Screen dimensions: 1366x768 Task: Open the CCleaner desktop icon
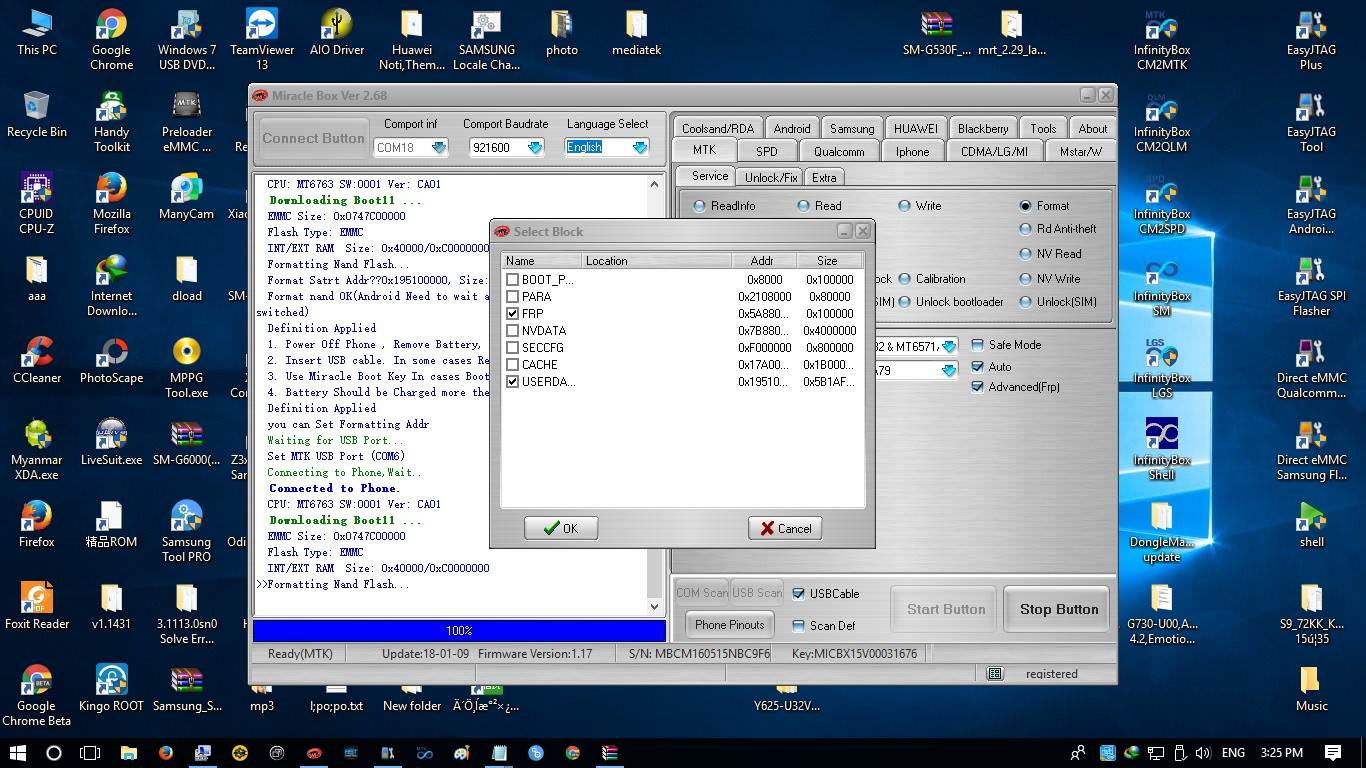coord(37,362)
